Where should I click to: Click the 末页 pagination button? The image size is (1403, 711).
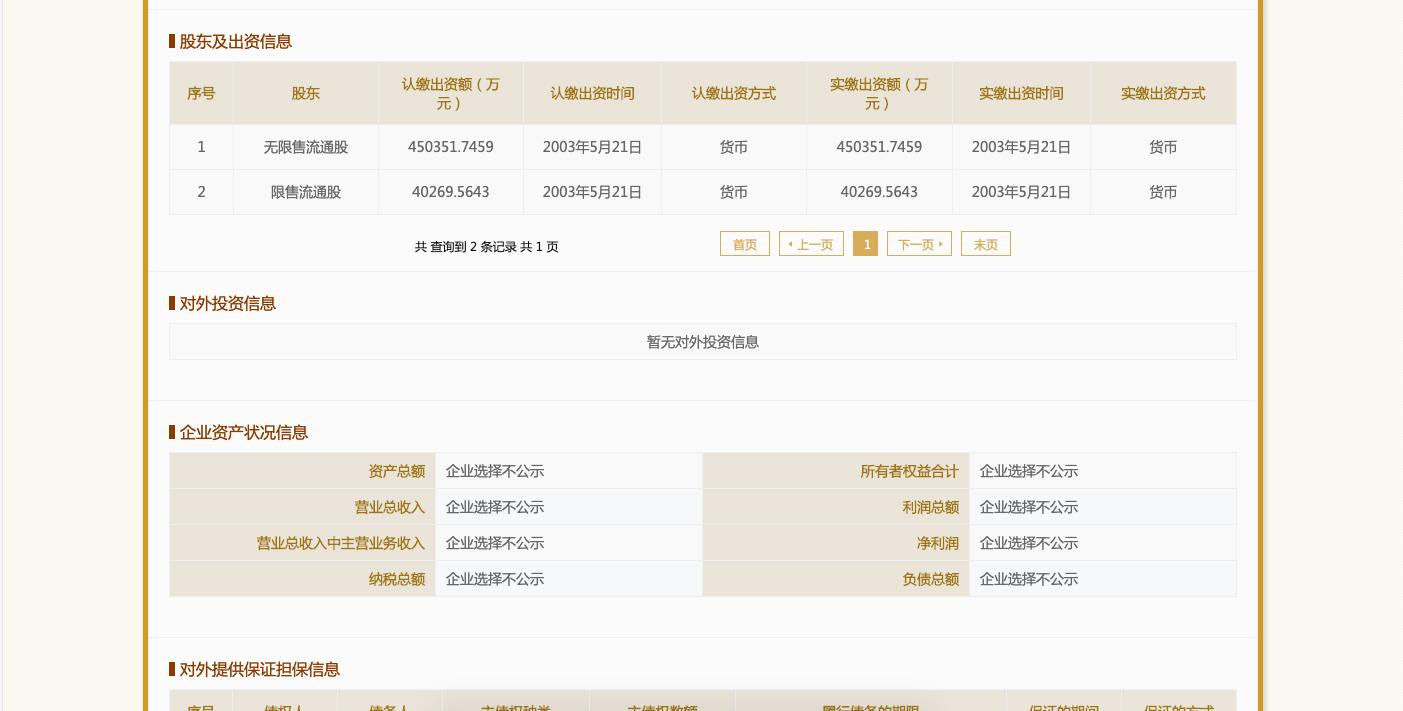click(x=985, y=244)
